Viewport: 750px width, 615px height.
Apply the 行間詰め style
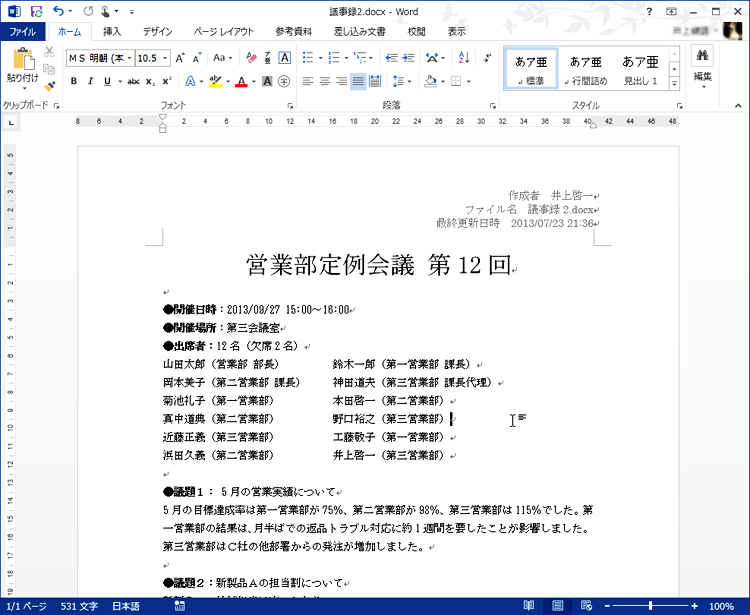[585, 68]
